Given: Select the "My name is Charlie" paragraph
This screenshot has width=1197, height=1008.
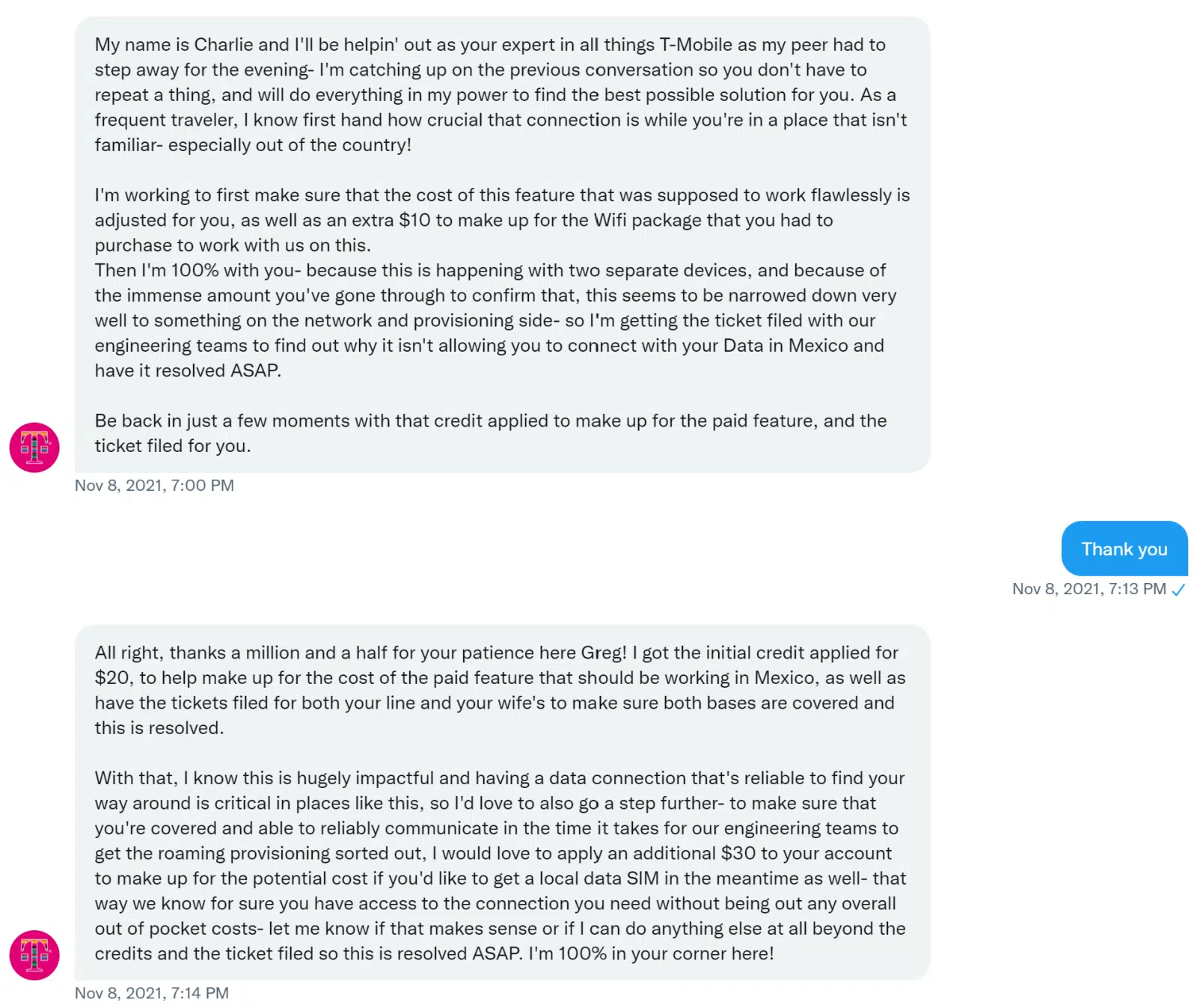Looking at the screenshot, I should pos(500,94).
